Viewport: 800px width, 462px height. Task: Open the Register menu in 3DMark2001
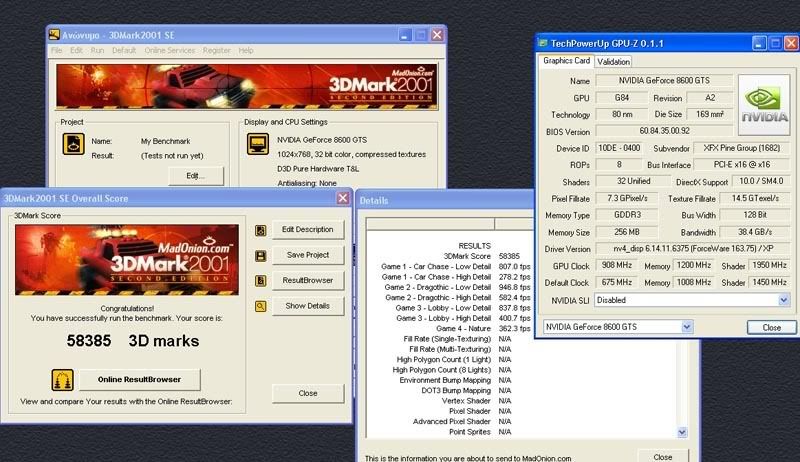point(216,50)
